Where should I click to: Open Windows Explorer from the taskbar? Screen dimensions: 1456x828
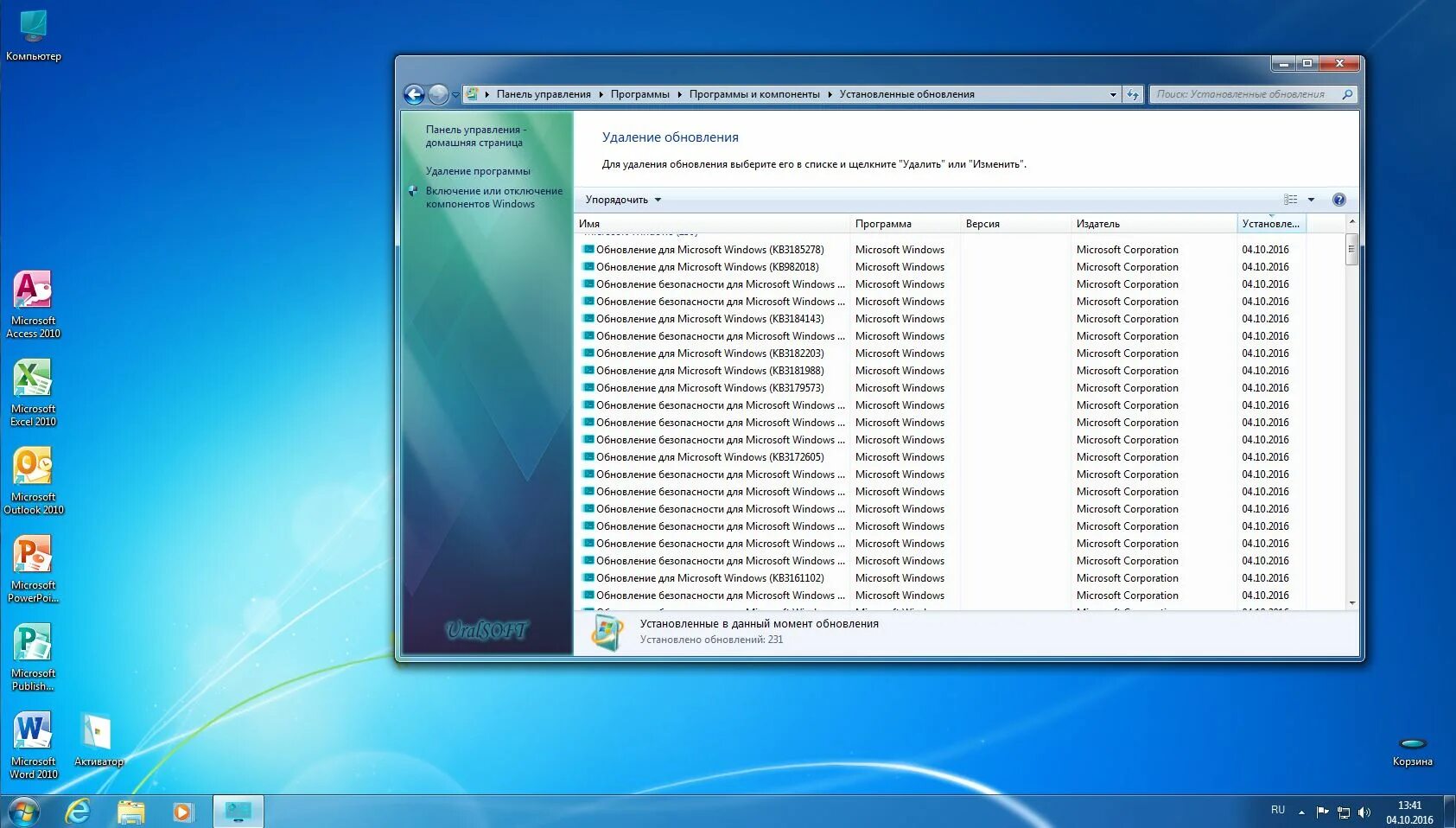coord(130,812)
